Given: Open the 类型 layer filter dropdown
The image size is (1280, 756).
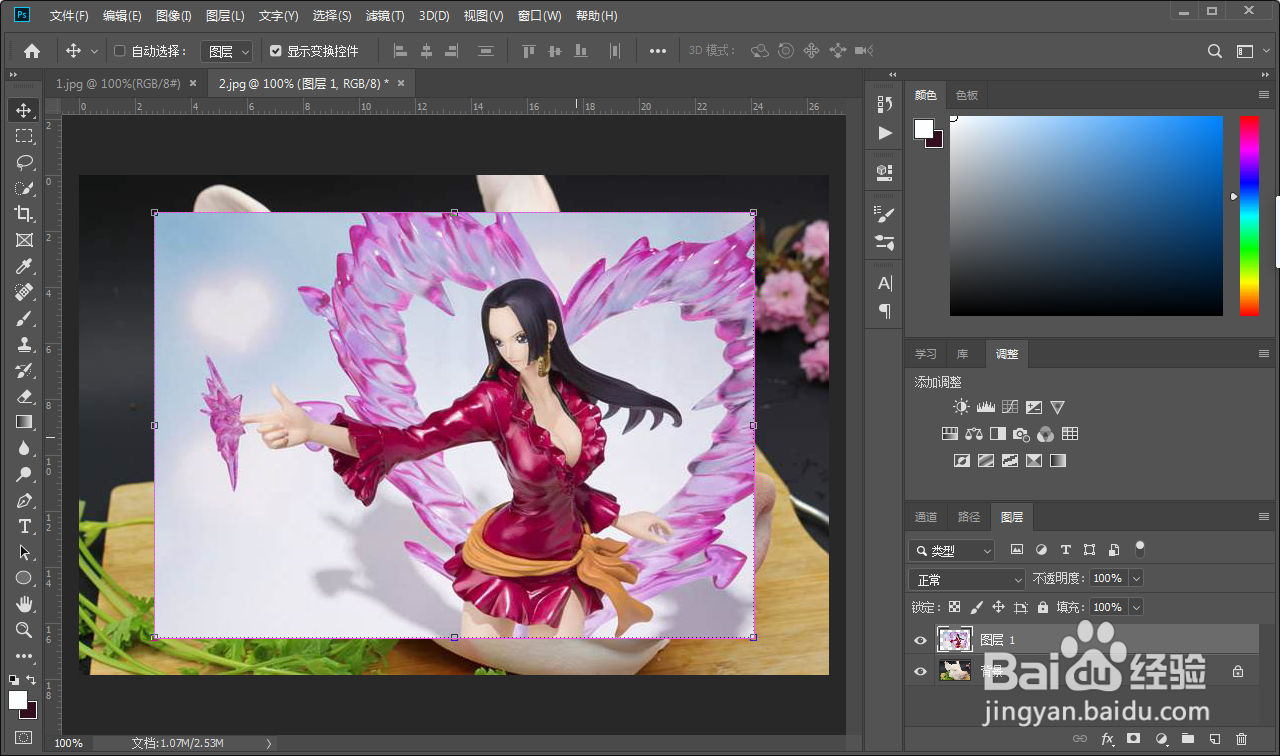Looking at the screenshot, I should pyautogui.click(x=952, y=550).
